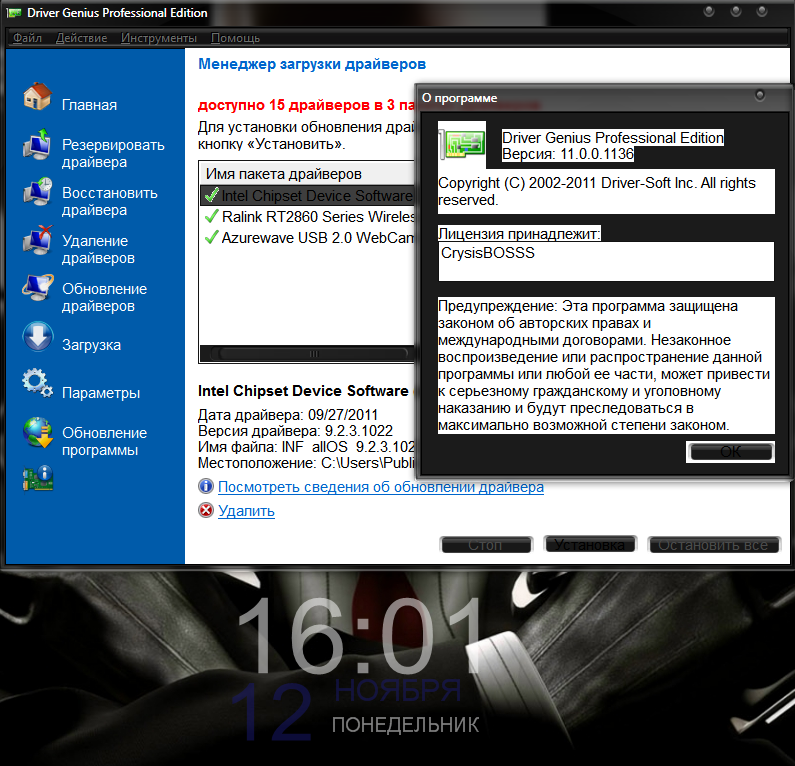
Task: Click the Загрузка download arrow icon
Action: 38,337
